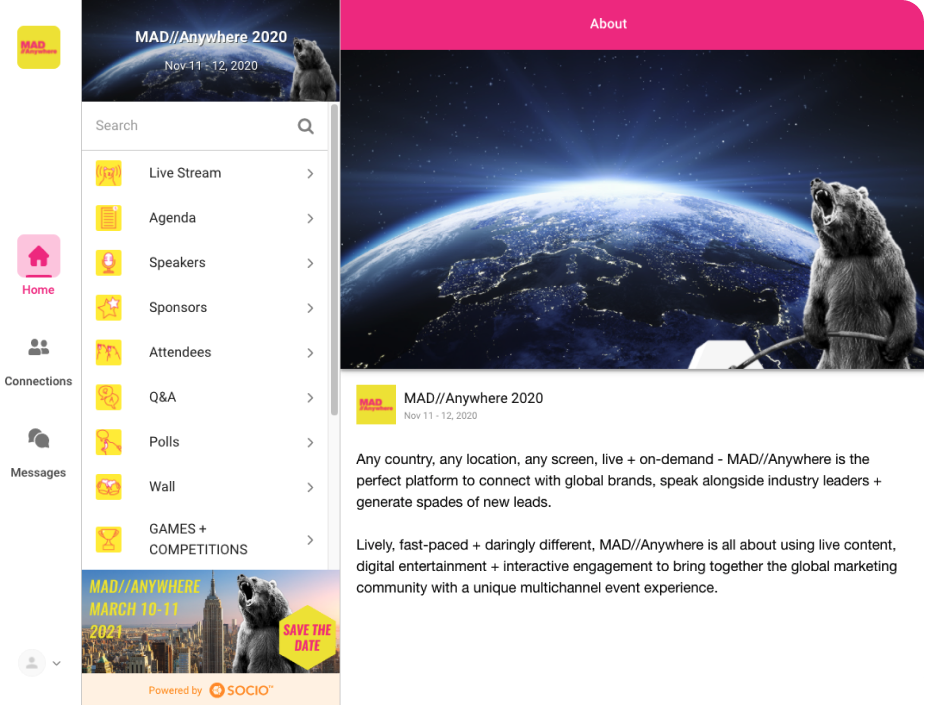Click the Polls icon

109,442
